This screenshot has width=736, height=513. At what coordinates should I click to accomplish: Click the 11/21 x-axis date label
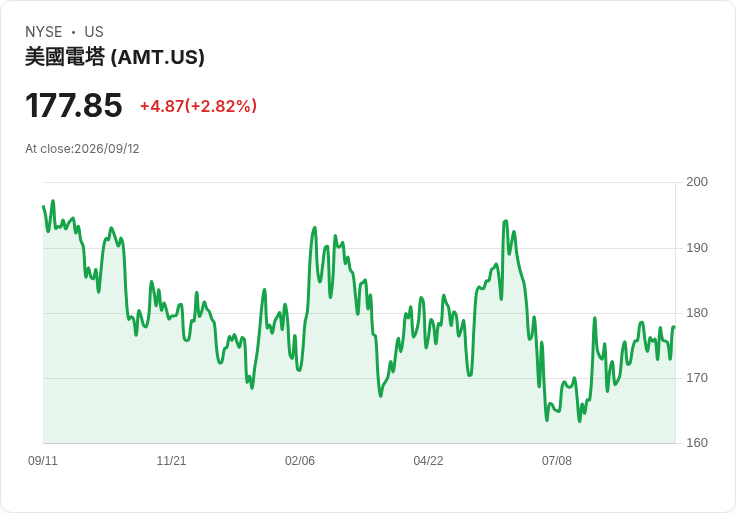coord(171,461)
